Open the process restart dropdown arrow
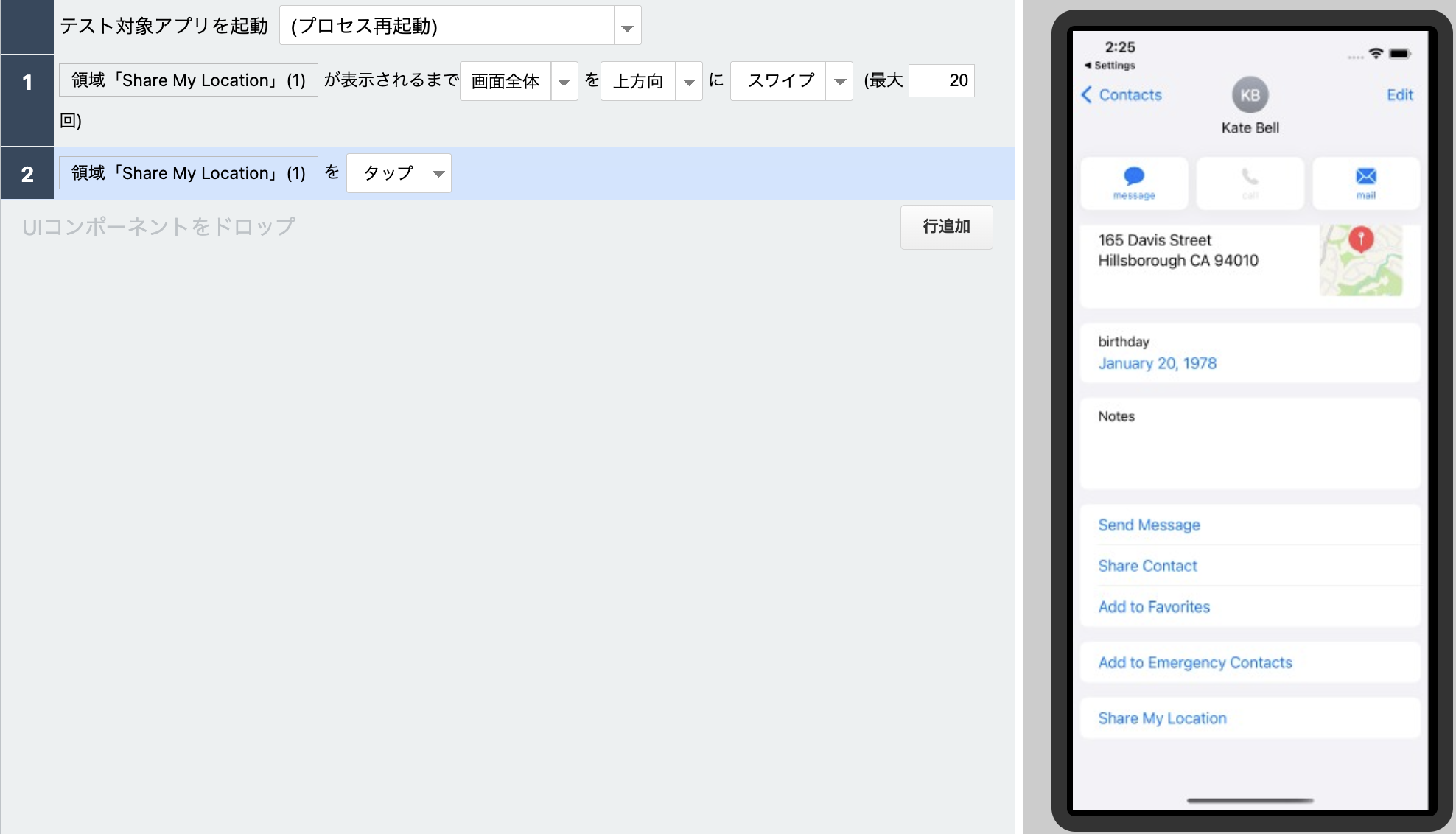This screenshot has height=834, width=1456. (627, 27)
